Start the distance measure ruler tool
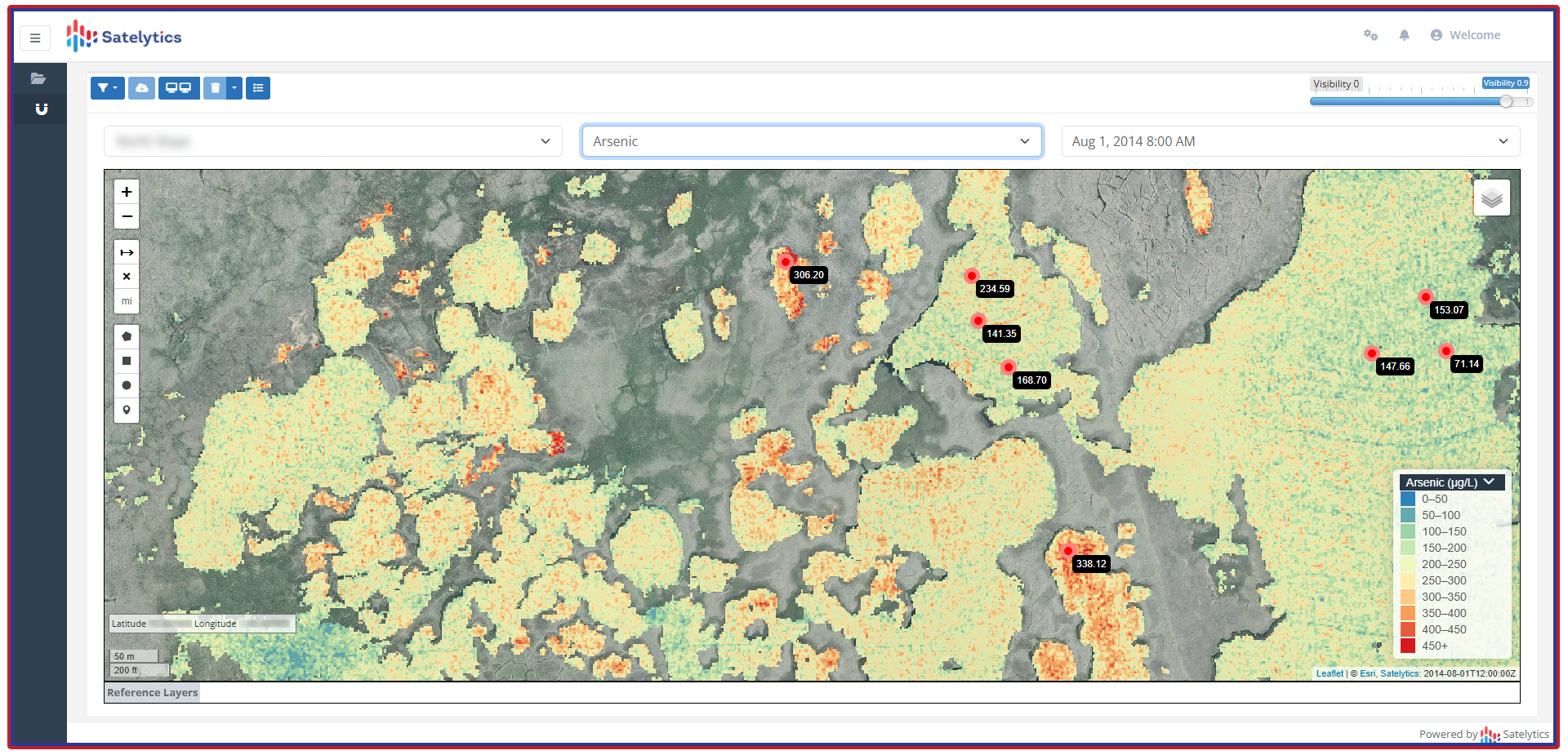The height and width of the screenshot is (755, 1568). pyautogui.click(x=127, y=252)
